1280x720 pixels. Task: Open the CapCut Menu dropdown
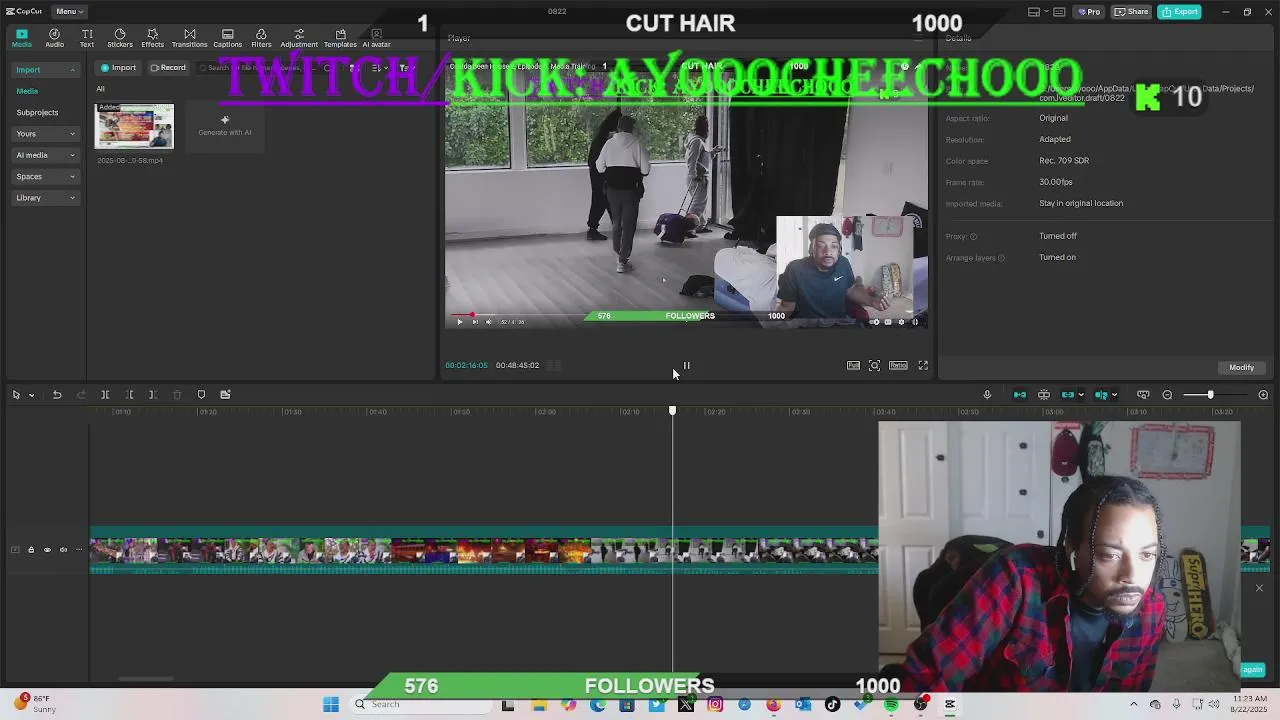pos(69,11)
